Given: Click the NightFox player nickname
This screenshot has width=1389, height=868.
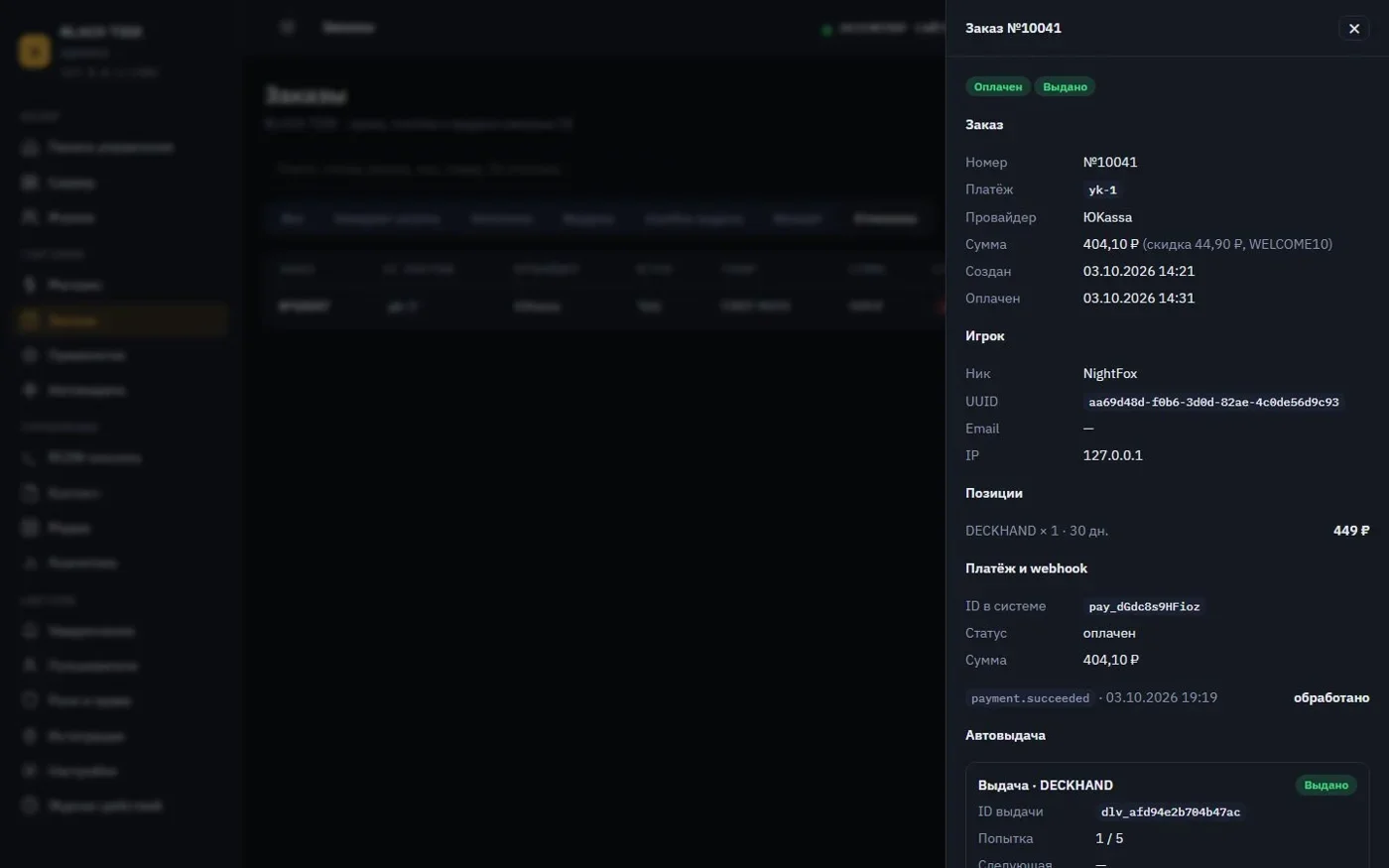Looking at the screenshot, I should point(1110,374).
